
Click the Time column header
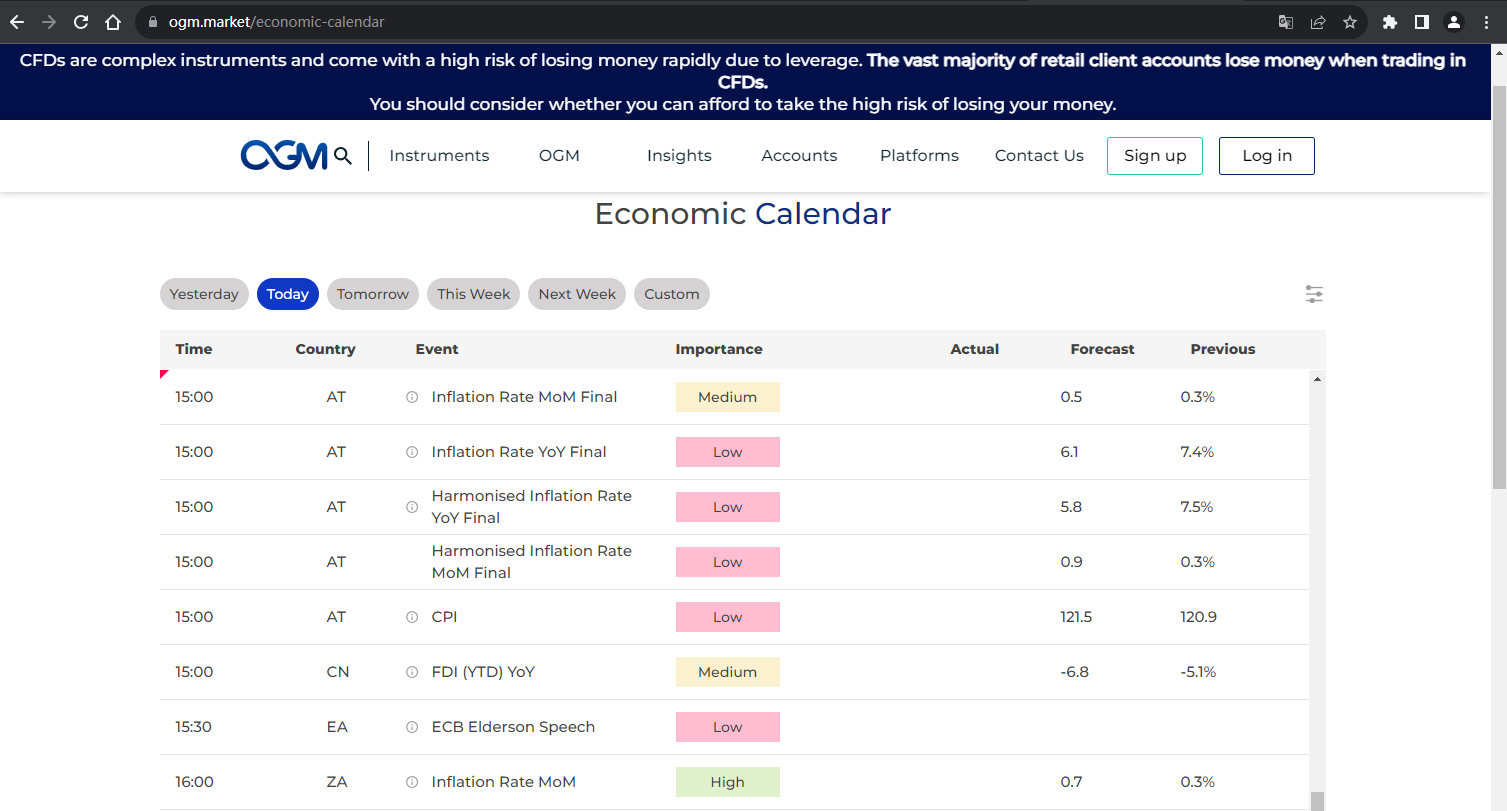tap(194, 349)
